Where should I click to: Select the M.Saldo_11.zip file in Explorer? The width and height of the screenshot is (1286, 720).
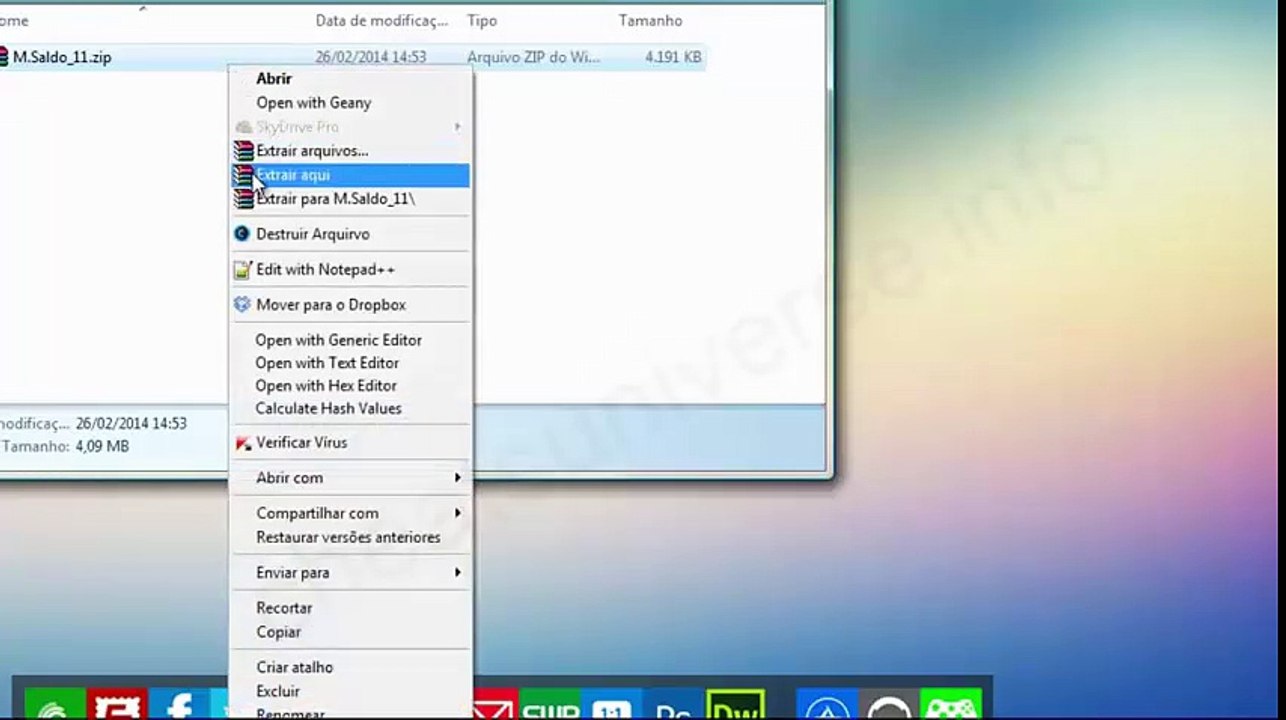(61, 58)
